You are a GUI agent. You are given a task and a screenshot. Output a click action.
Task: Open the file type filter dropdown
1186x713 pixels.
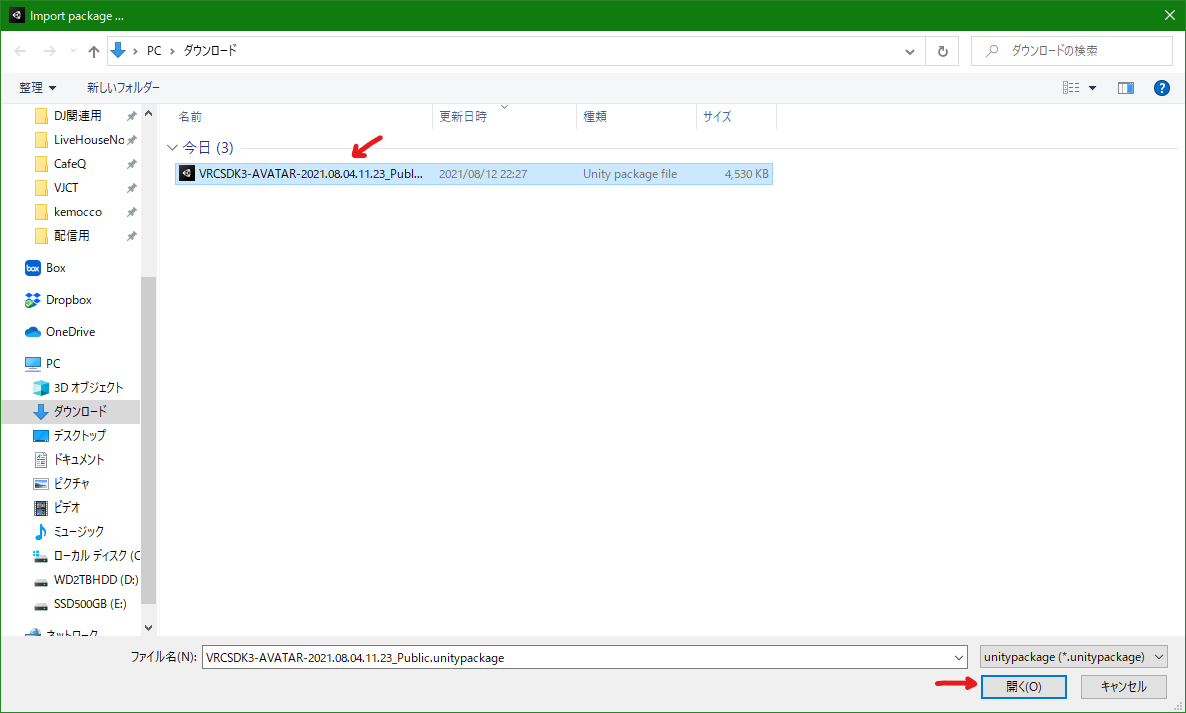pos(1074,657)
